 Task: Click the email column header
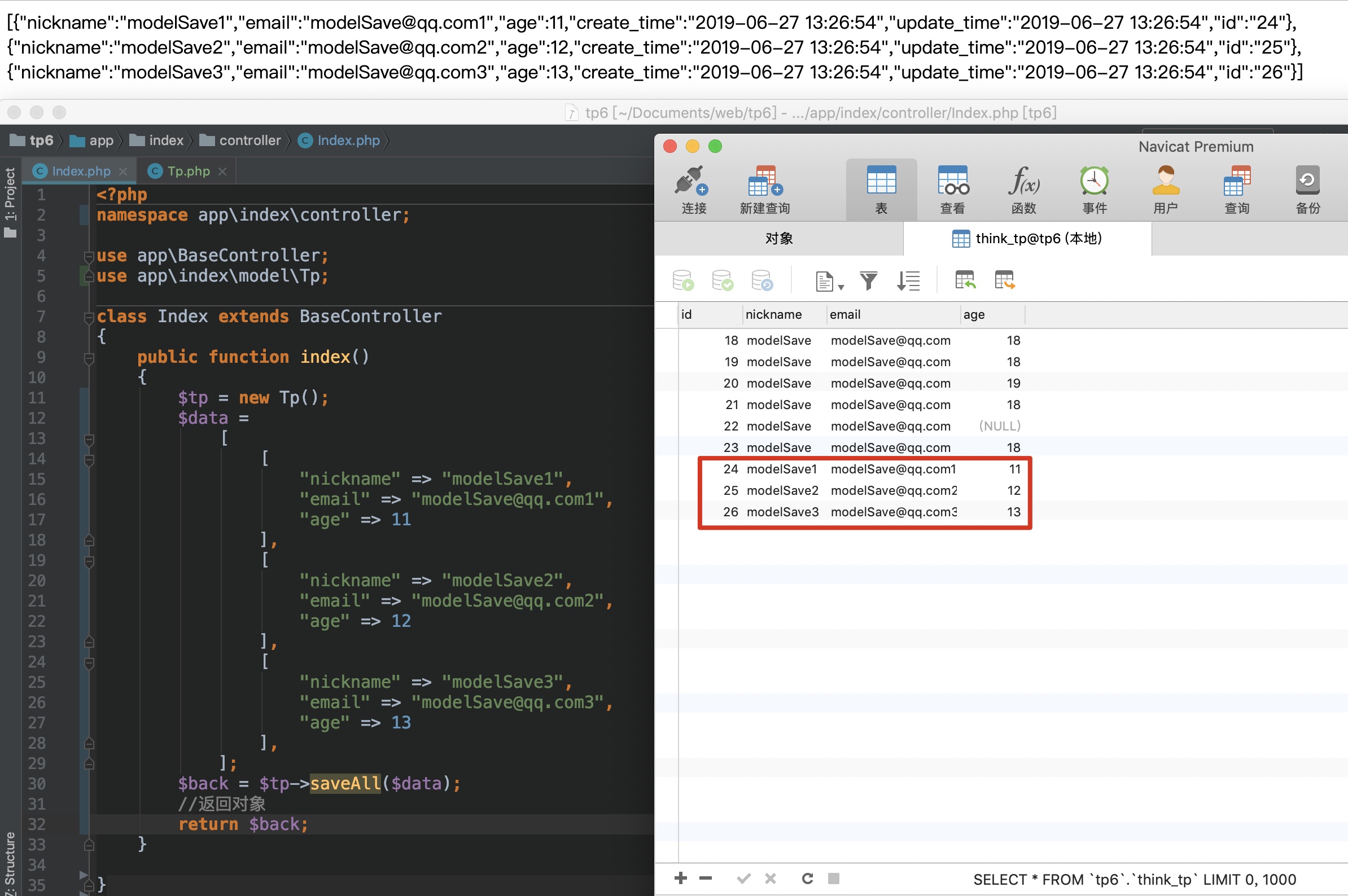[893, 314]
